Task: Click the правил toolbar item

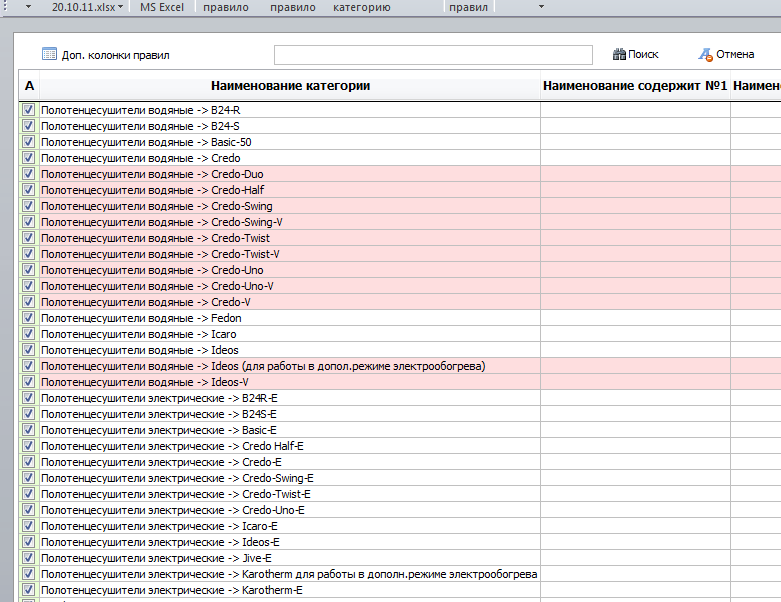Action: [468, 7]
